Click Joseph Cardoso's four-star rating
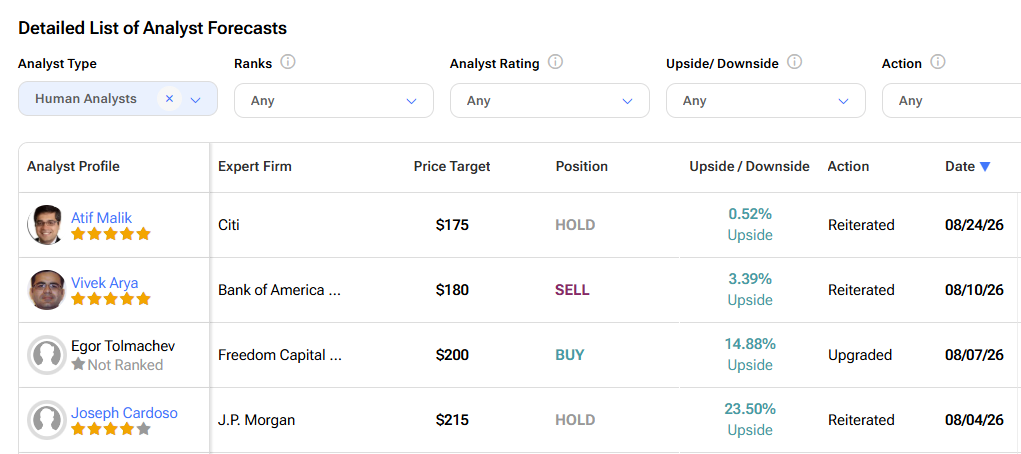 pyautogui.click(x=111, y=429)
